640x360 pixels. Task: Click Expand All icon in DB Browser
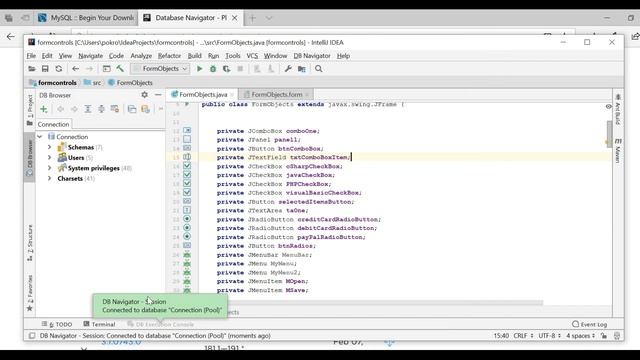88,109
